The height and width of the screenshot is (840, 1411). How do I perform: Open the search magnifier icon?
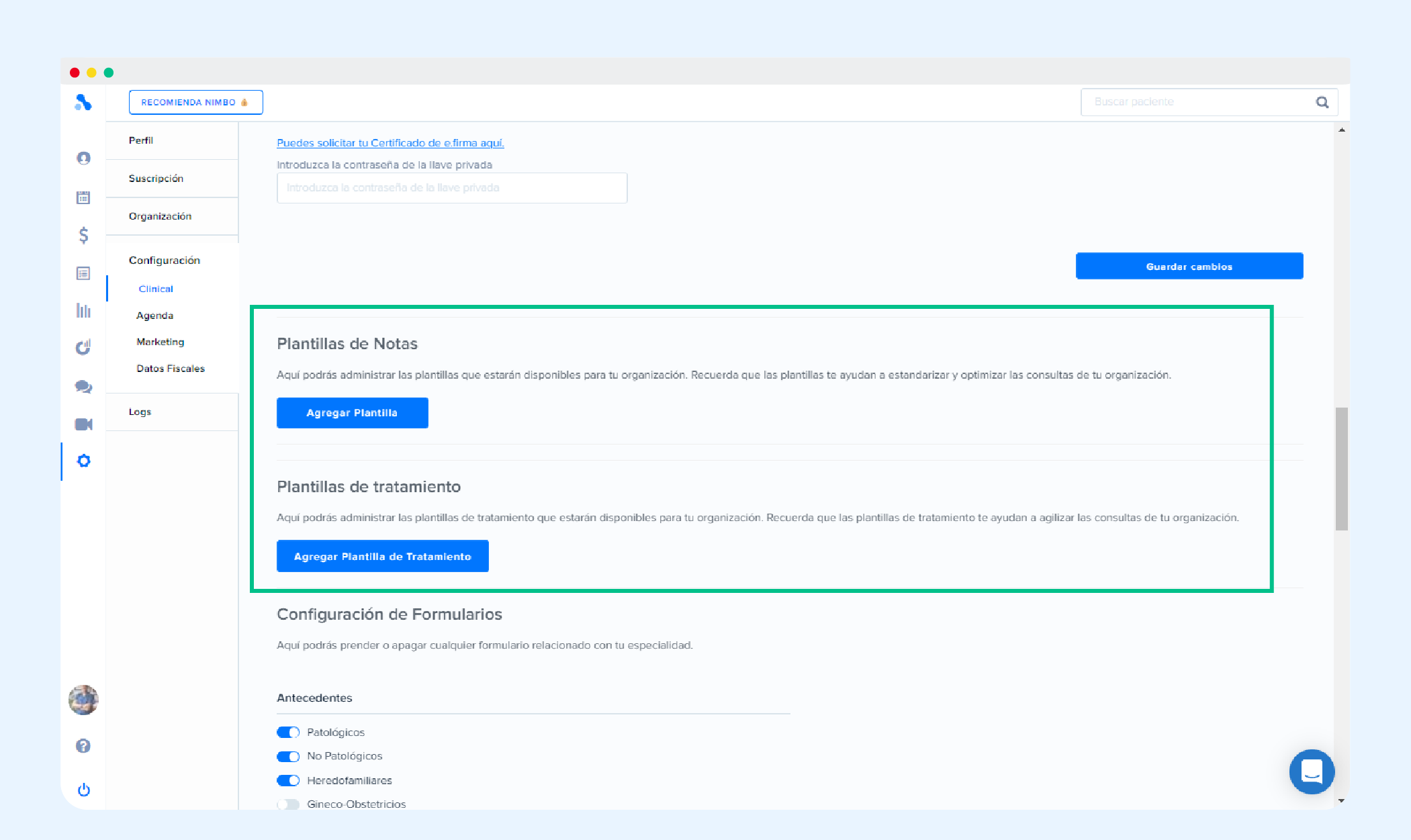click(1322, 101)
